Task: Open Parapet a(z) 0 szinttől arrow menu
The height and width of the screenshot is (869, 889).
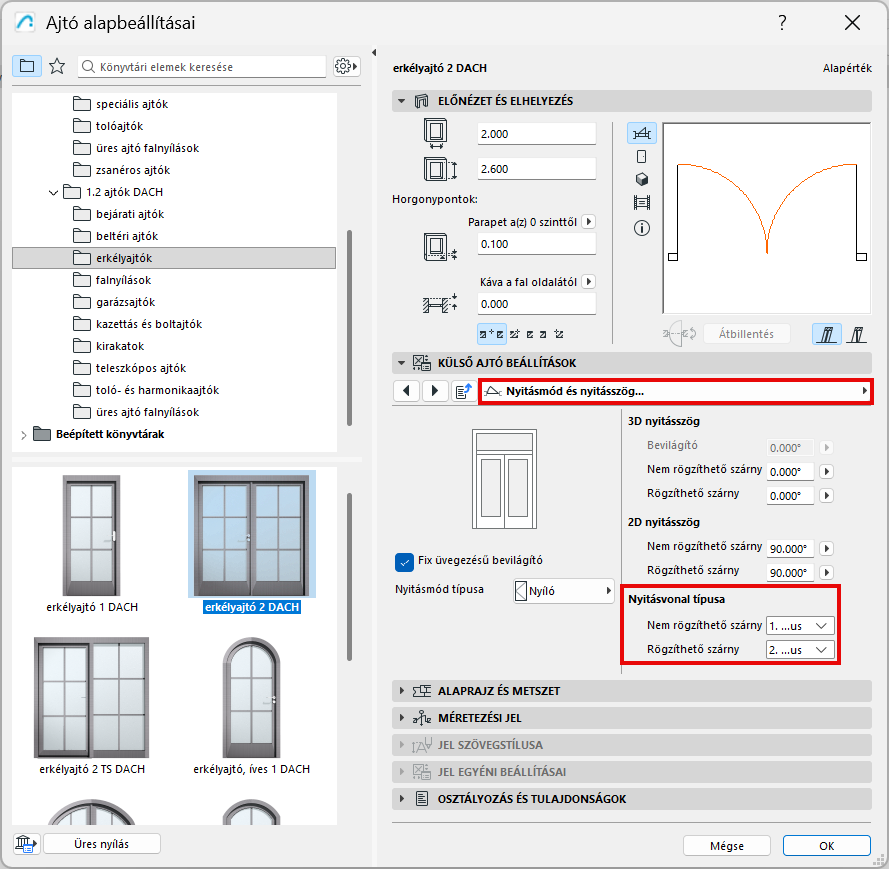Action: pos(589,222)
